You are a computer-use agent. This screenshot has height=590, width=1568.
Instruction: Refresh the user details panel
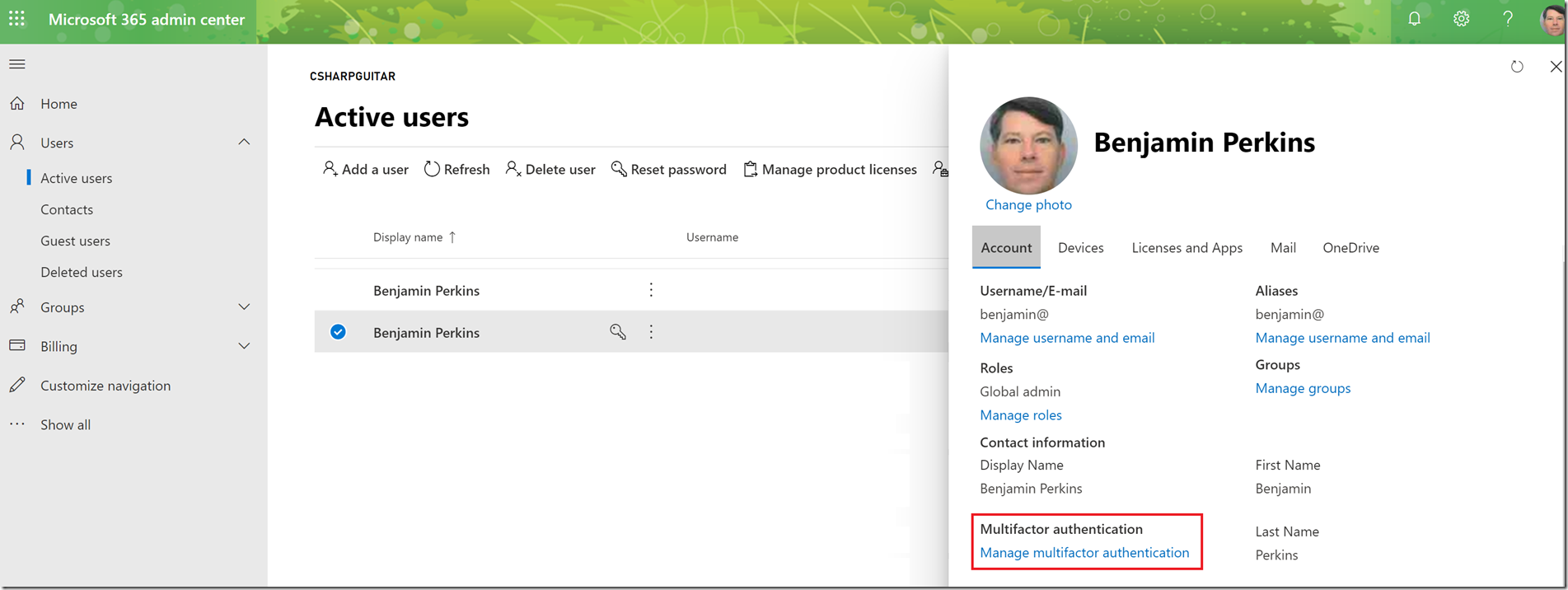pos(1517,67)
